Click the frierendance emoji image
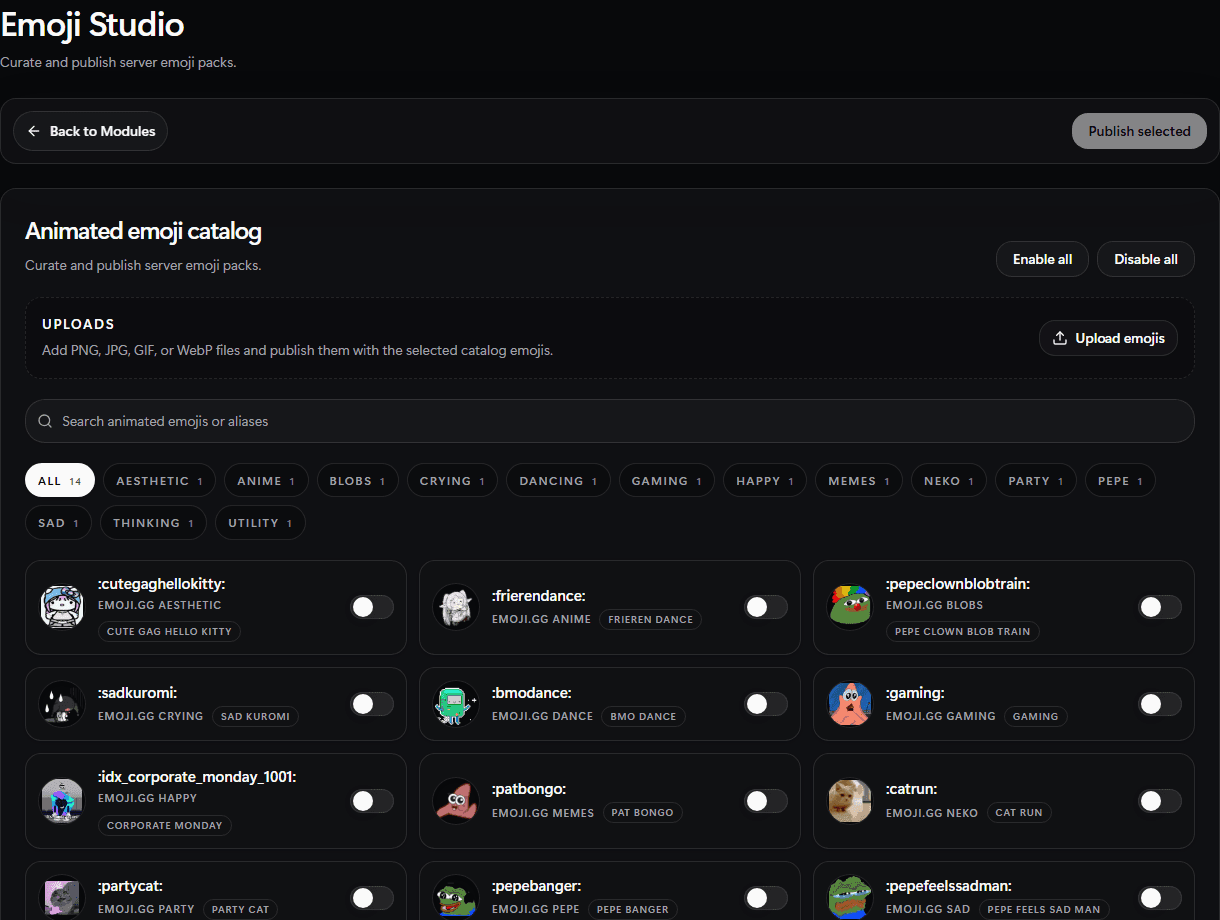 point(456,607)
